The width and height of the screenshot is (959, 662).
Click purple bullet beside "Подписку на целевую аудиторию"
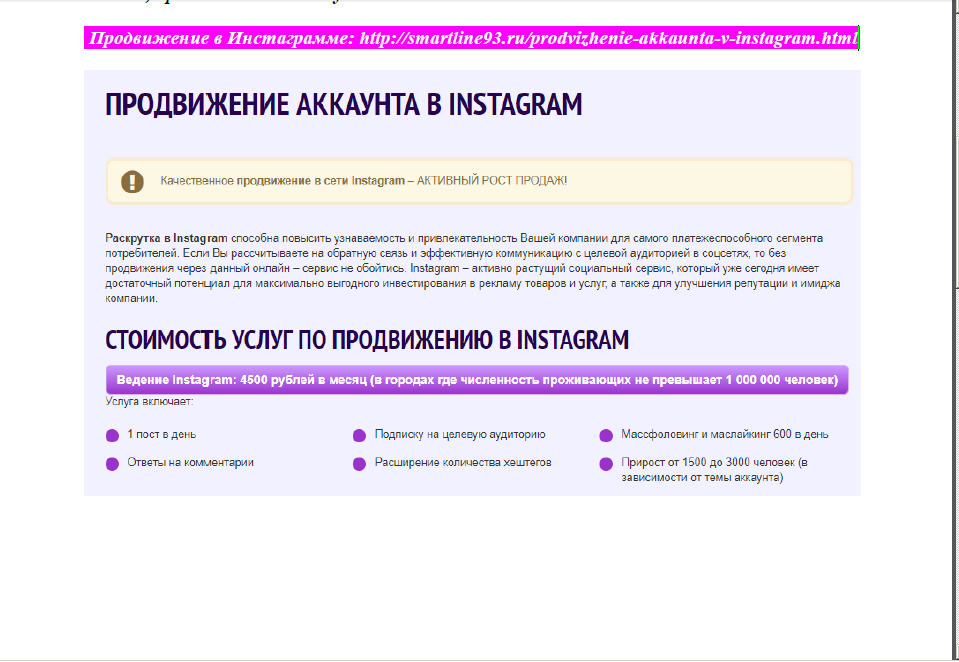click(x=359, y=435)
